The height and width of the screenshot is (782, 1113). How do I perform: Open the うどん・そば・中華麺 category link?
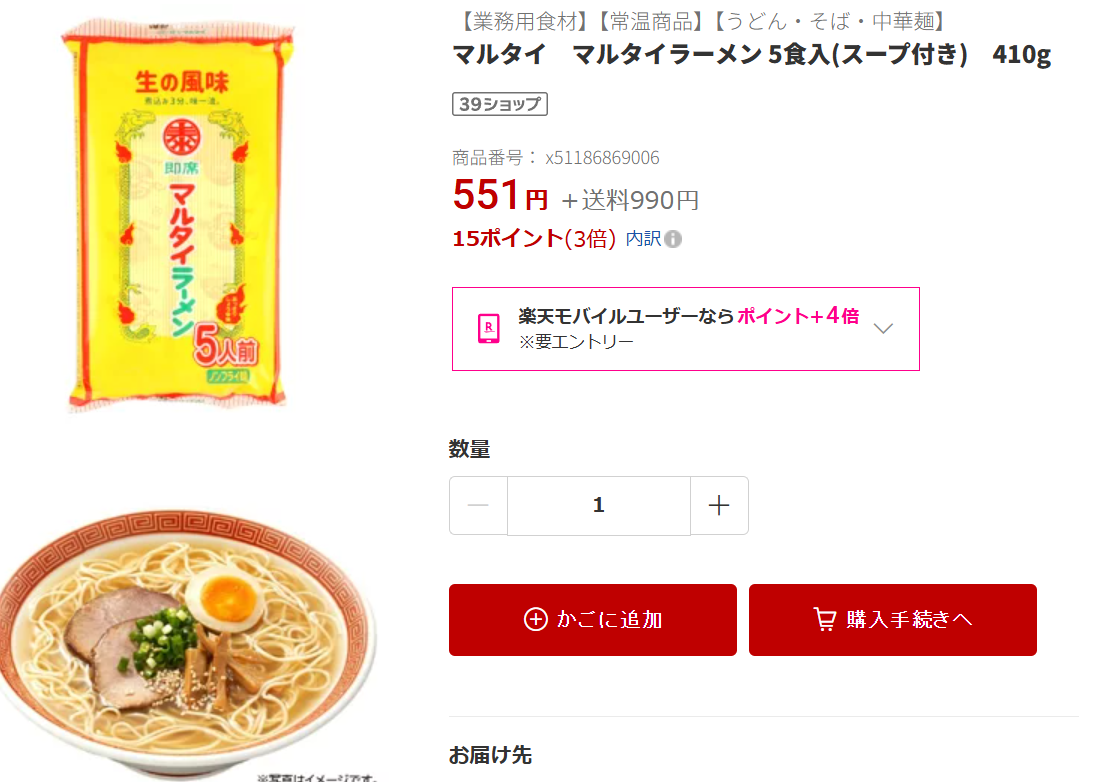pos(830,21)
